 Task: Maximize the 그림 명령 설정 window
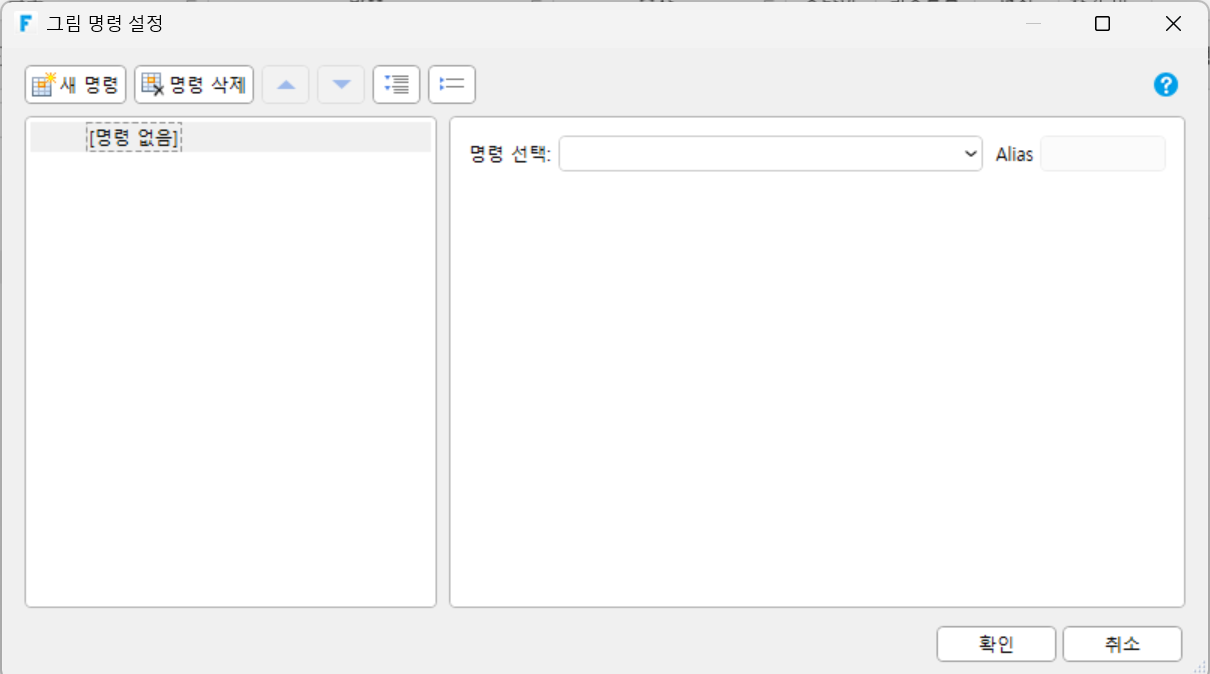(x=1102, y=24)
